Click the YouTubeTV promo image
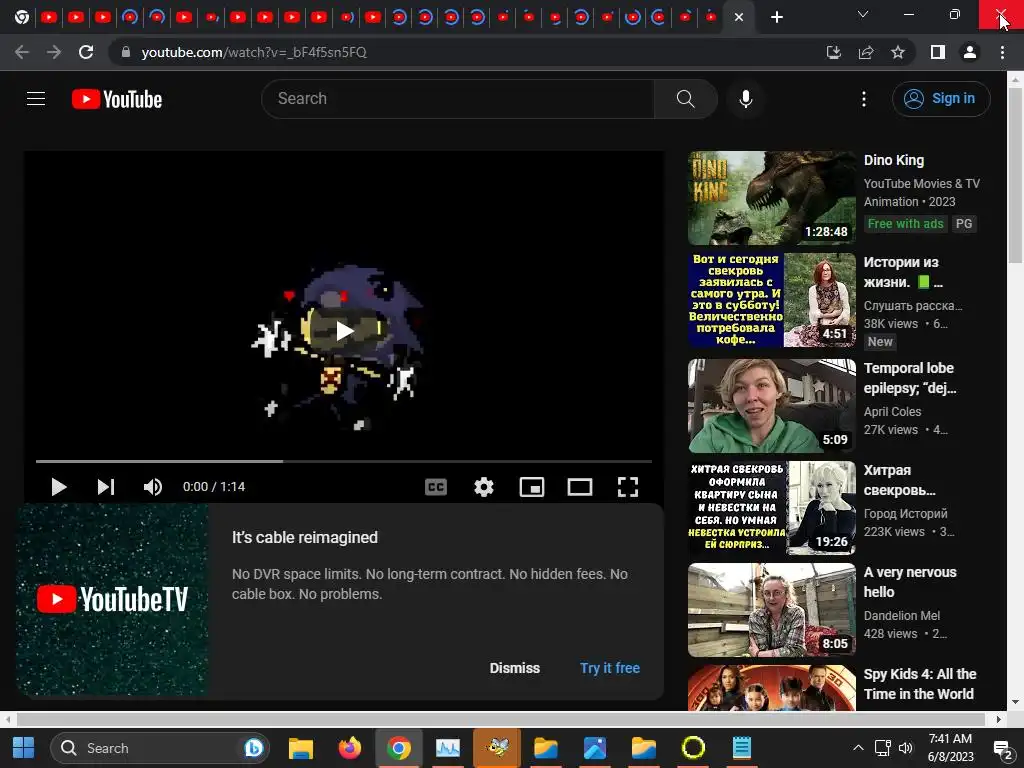1024x768 pixels. pyautogui.click(x=113, y=599)
